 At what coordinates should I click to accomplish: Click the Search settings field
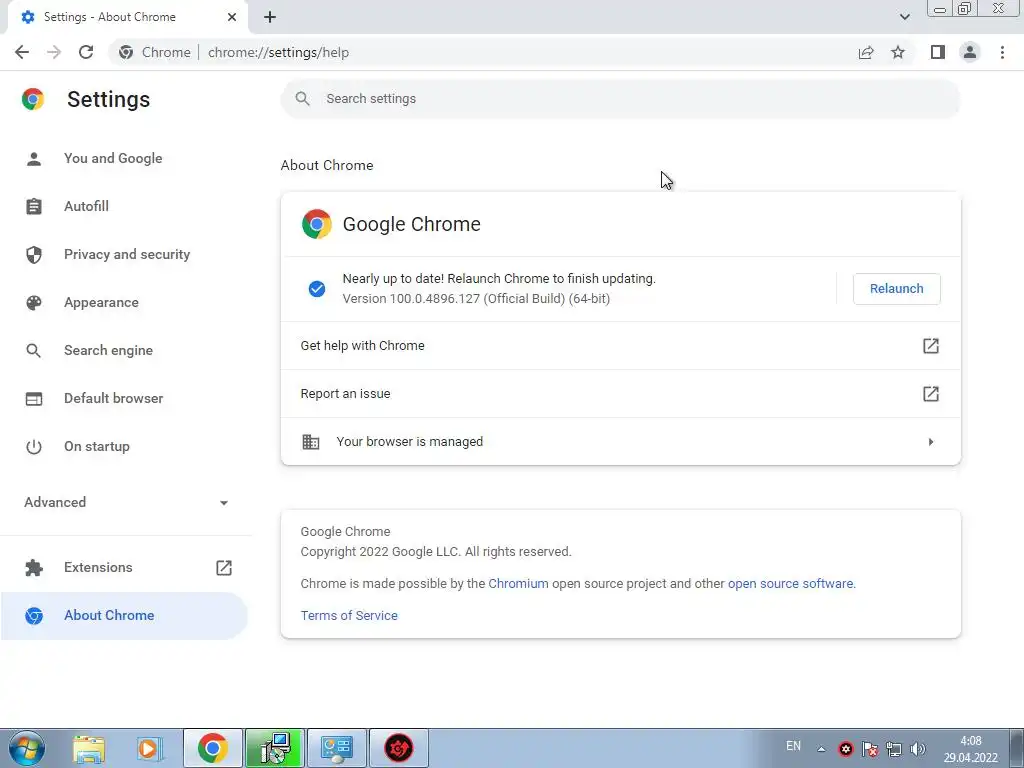pyautogui.click(x=620, y=99)
